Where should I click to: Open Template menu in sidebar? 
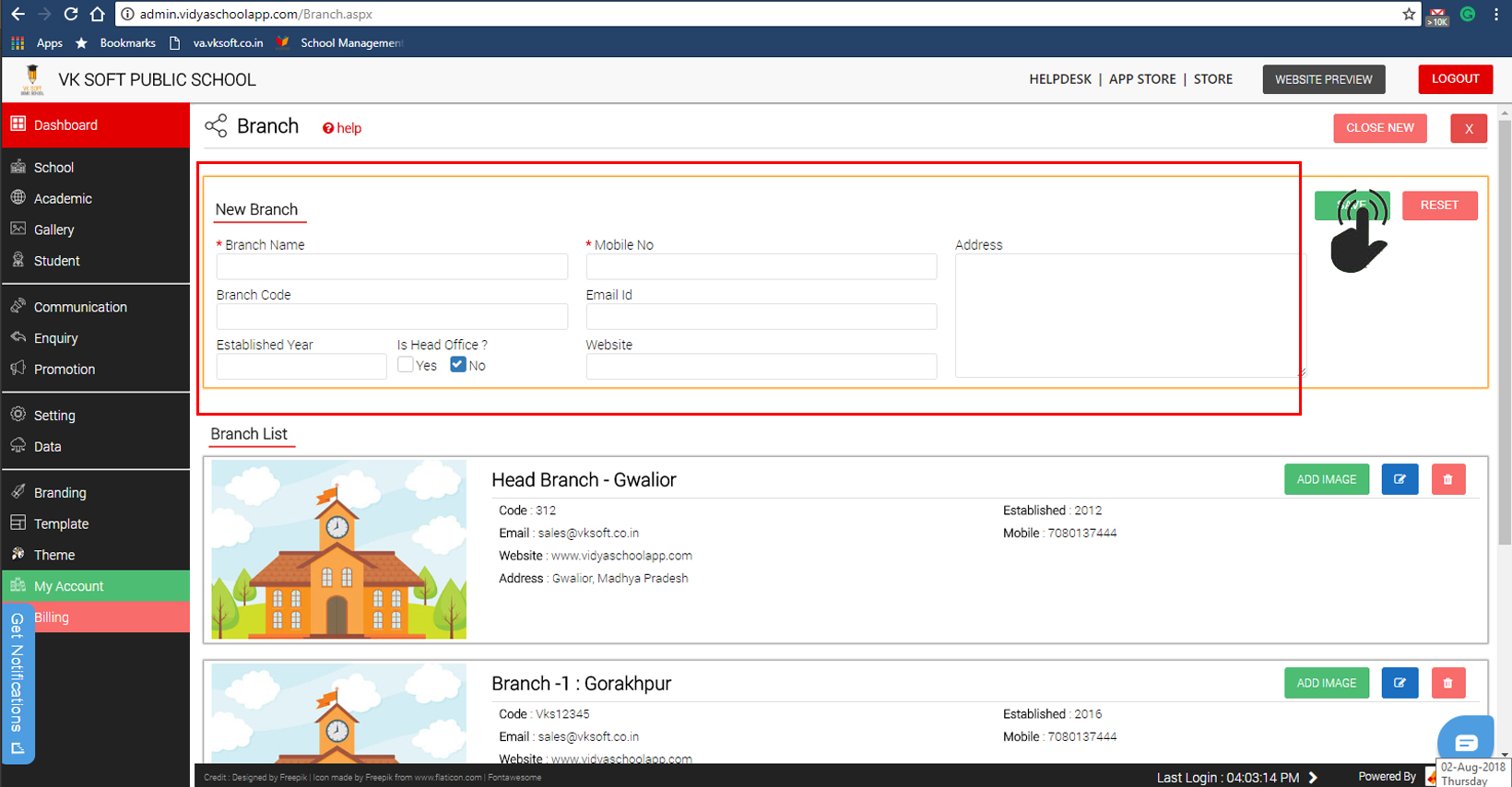(96, 523)
